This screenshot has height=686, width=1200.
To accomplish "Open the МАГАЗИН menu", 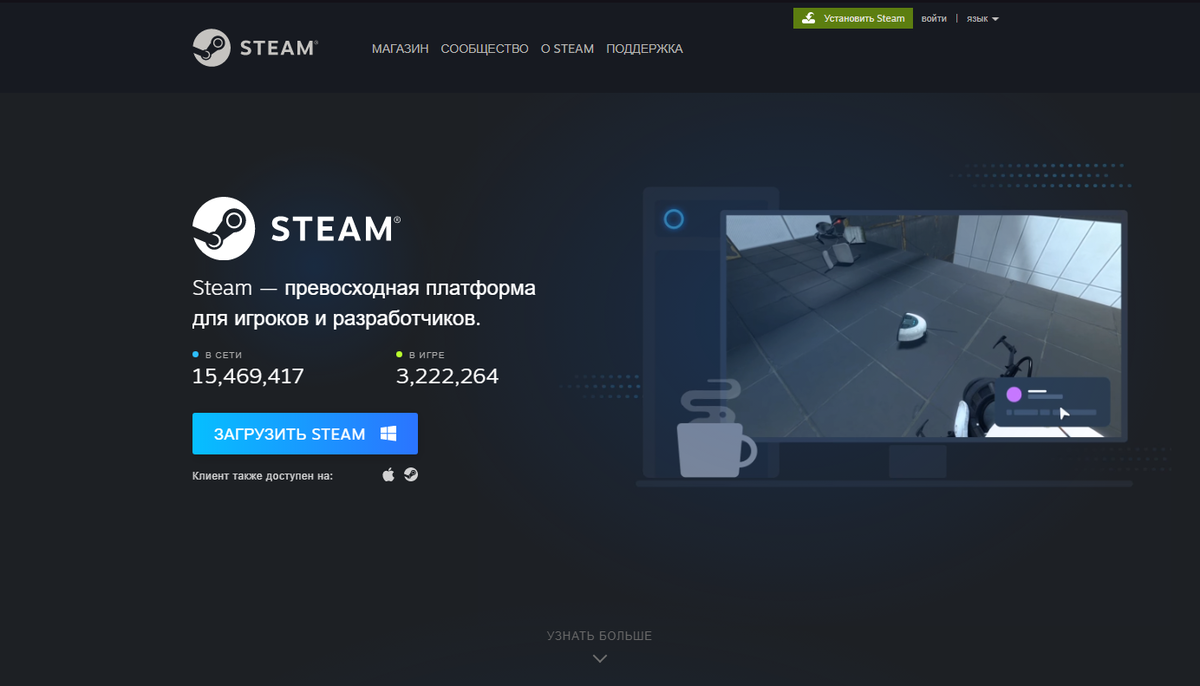I will [x=400, y=48].
